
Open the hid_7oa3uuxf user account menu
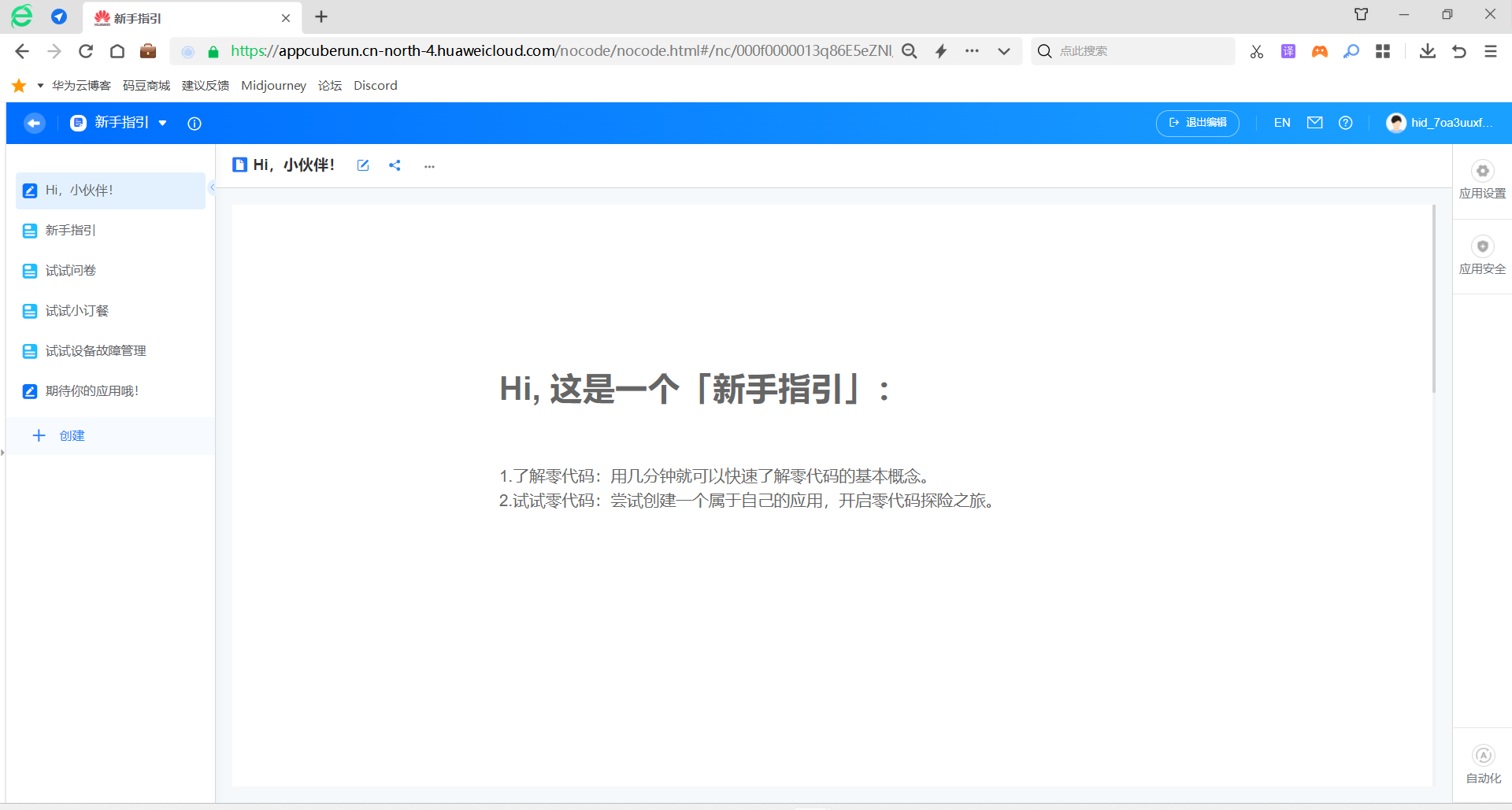pos(1440,123)
